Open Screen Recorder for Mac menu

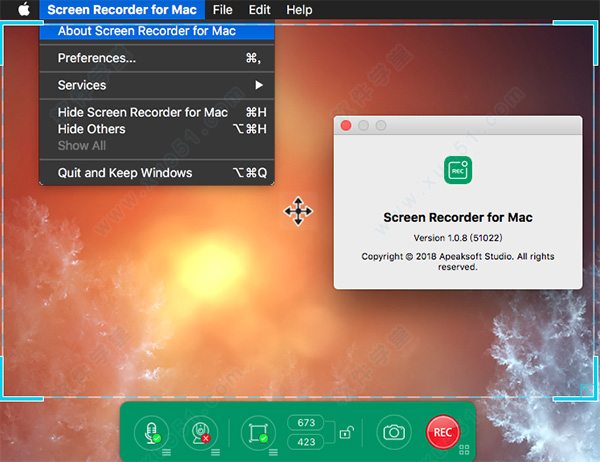pos(122,10)
